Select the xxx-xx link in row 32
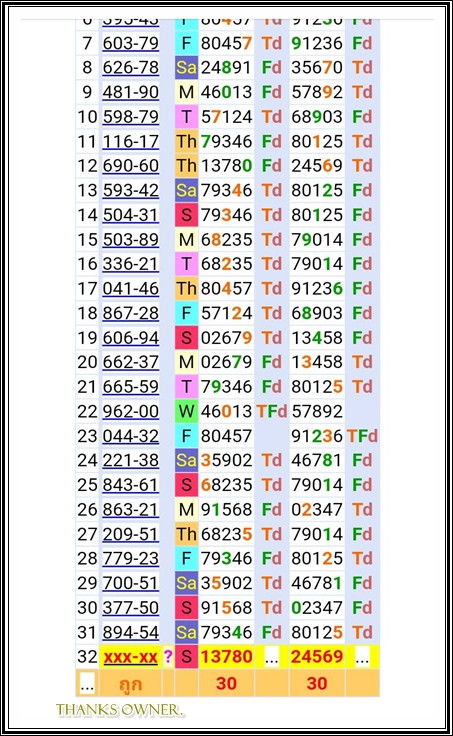453x736 pixels. 131,657
